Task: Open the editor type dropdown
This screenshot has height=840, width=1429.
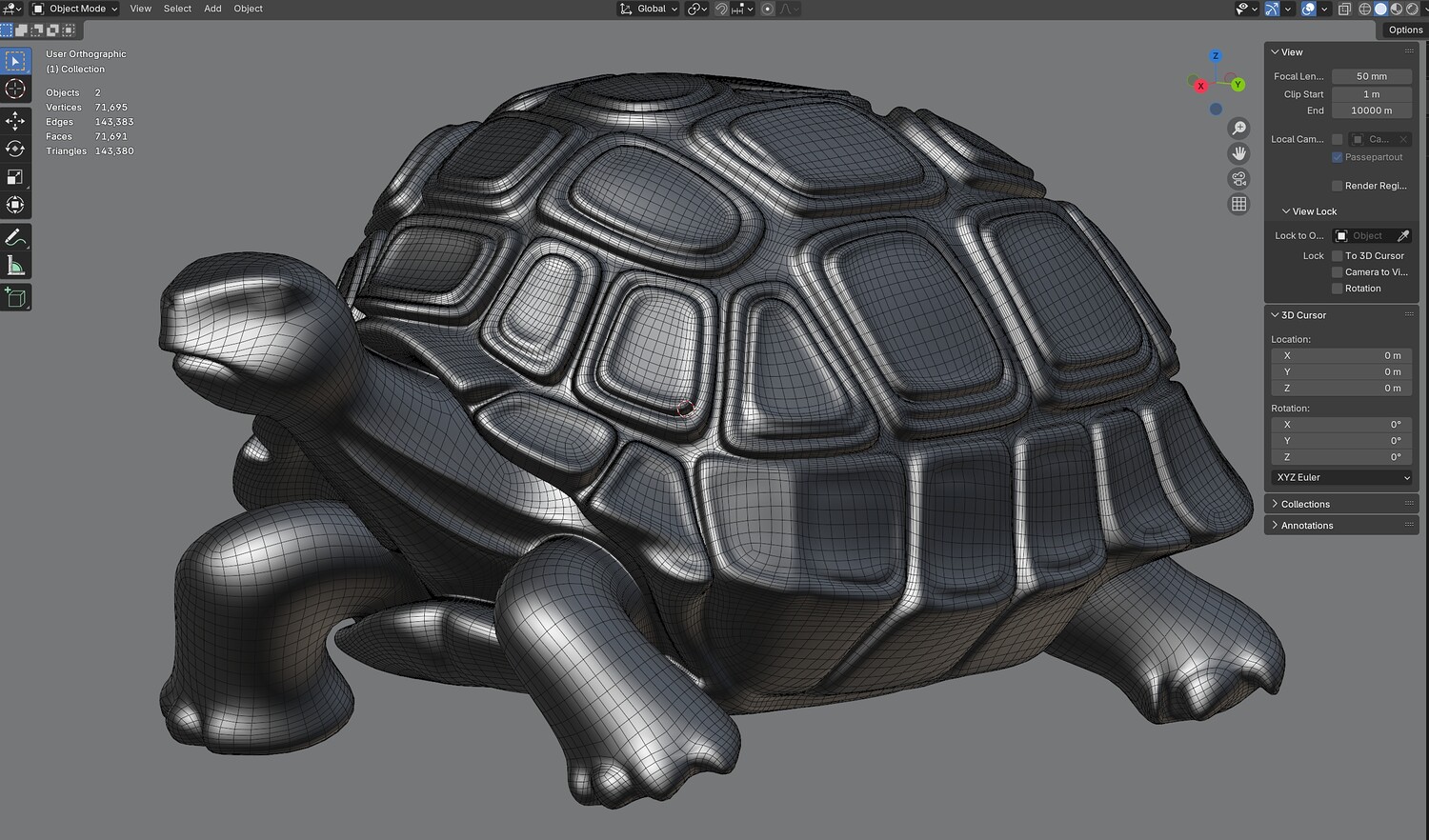Action: pos(11,9)
